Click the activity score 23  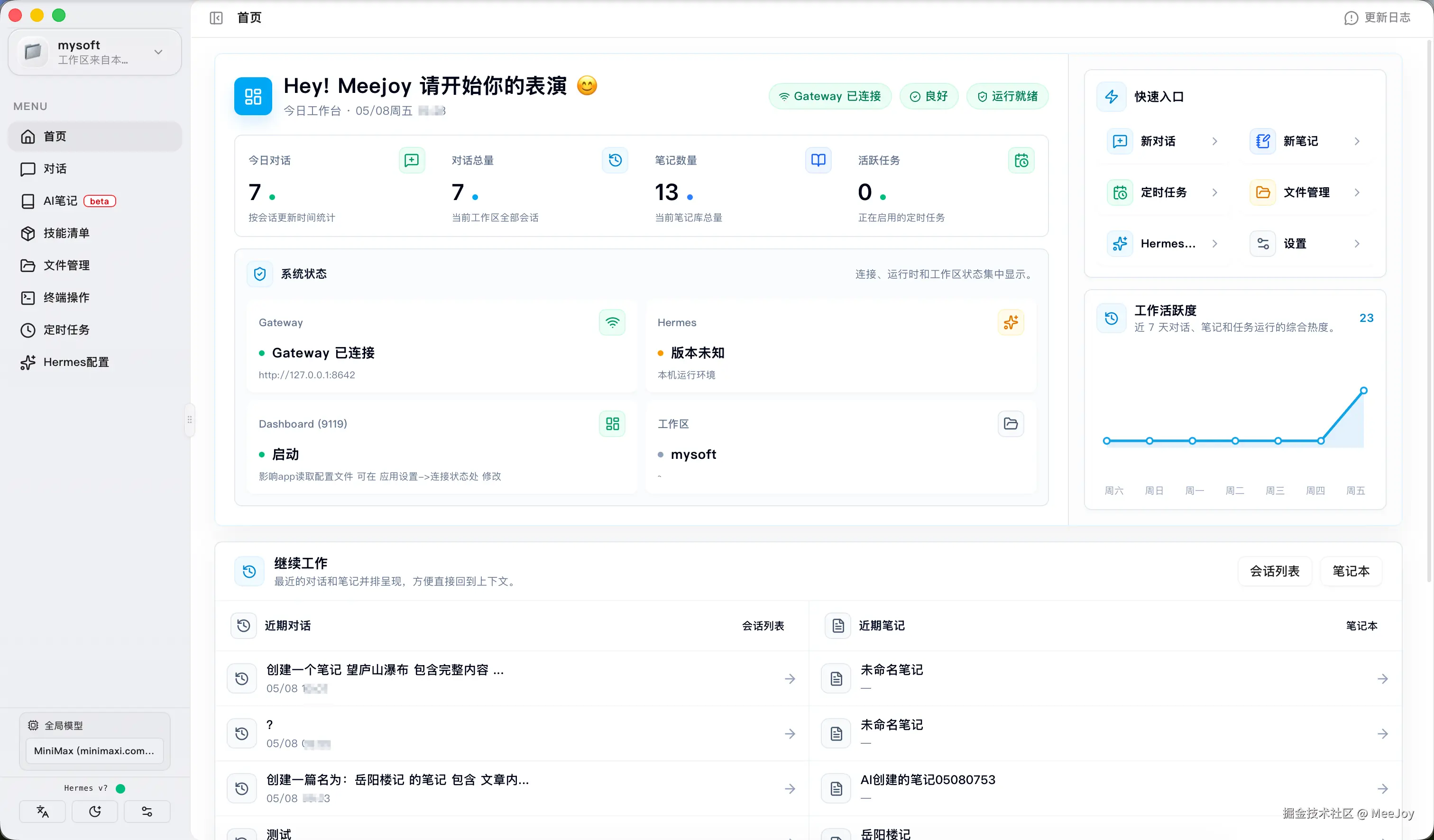pyautogui.click(x=1366, y=318)
